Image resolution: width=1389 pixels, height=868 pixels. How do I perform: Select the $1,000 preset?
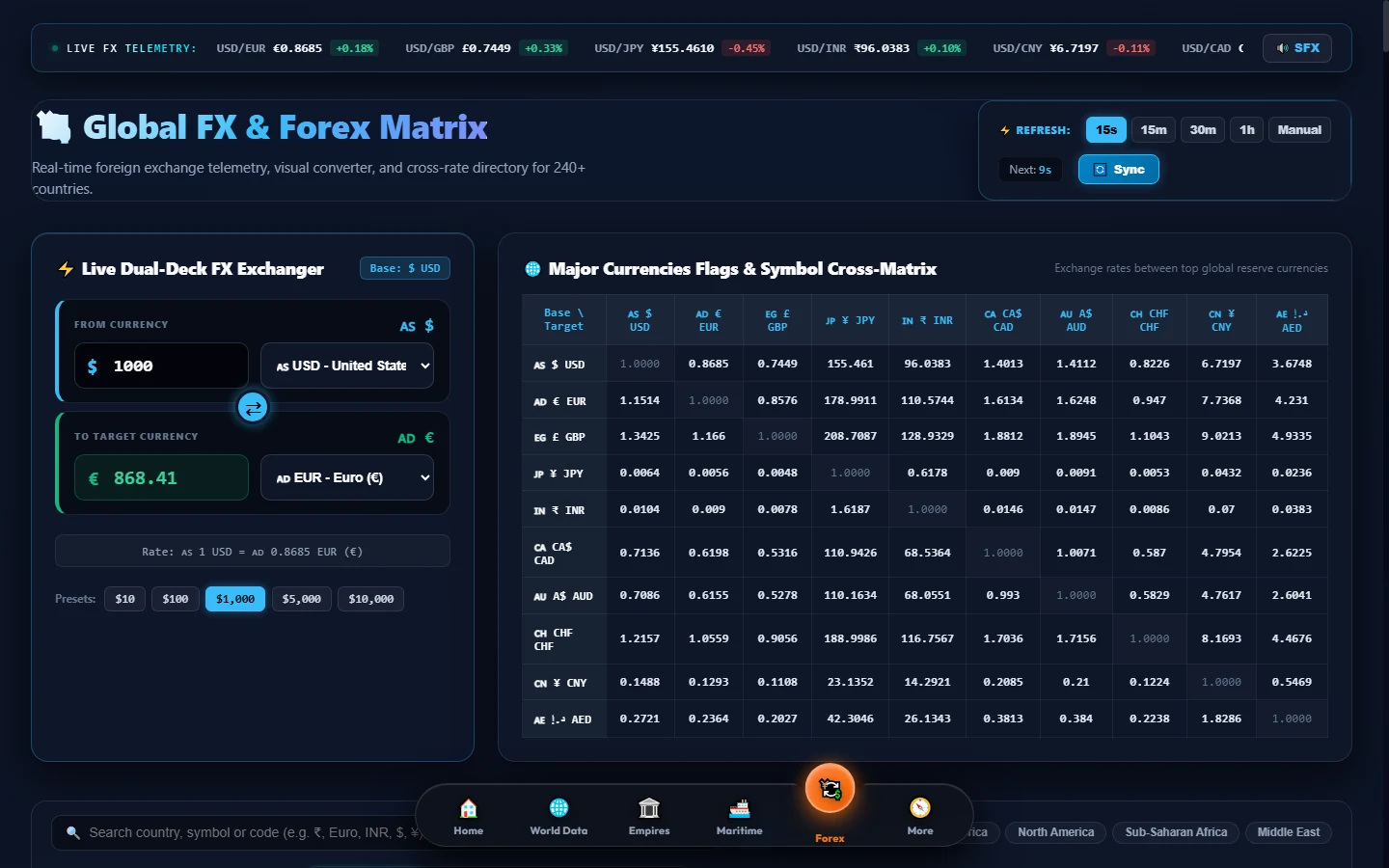coord(235,599)
